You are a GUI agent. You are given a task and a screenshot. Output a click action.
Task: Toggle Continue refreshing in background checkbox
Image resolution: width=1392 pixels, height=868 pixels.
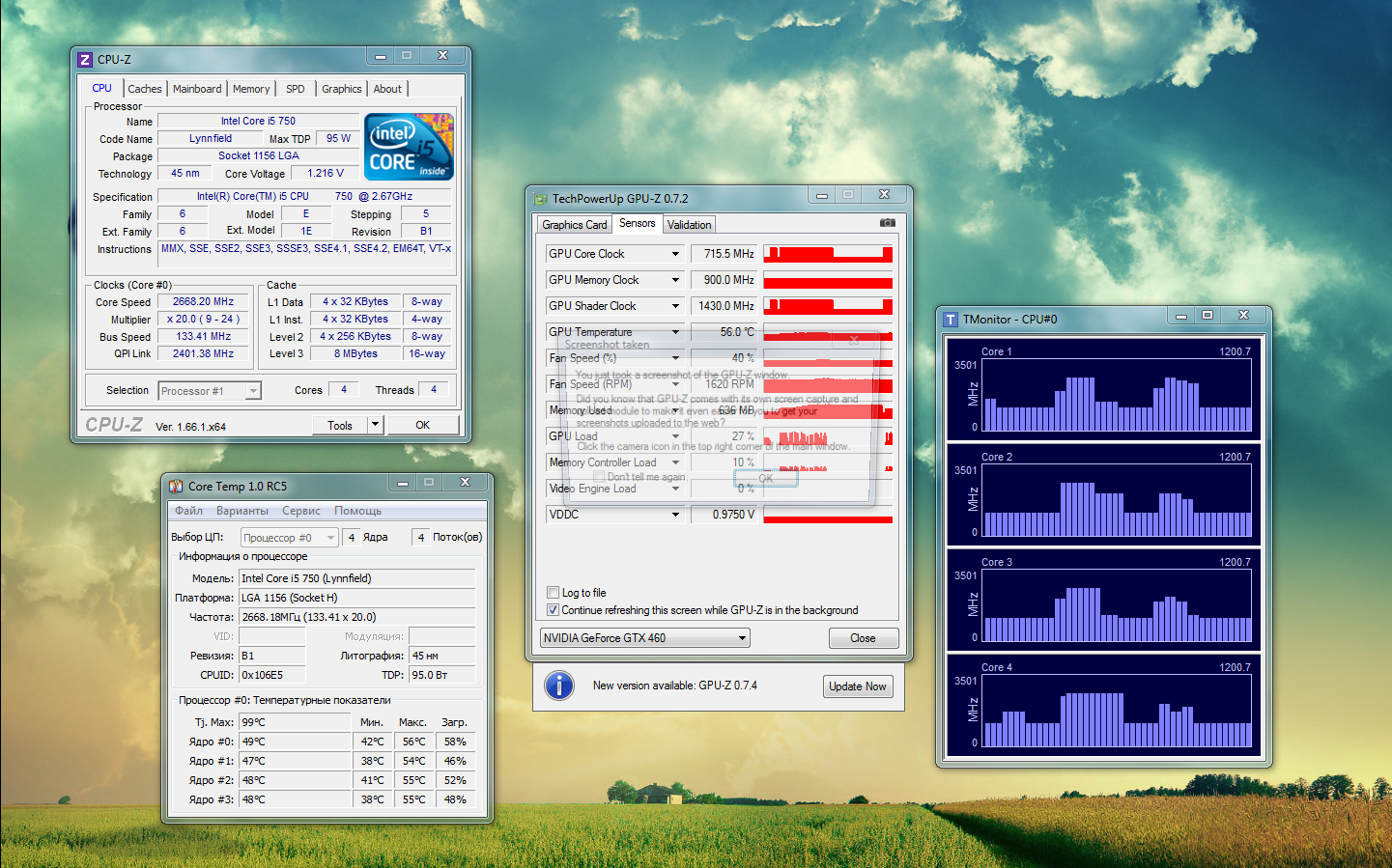click(554, 610)
